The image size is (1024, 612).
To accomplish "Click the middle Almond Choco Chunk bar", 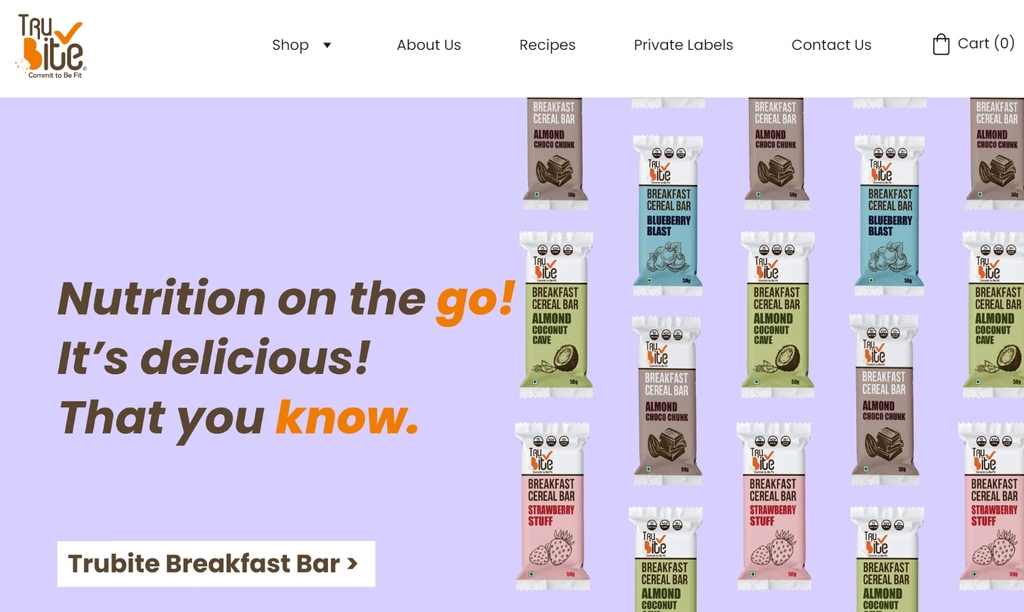I will (667, 400).
